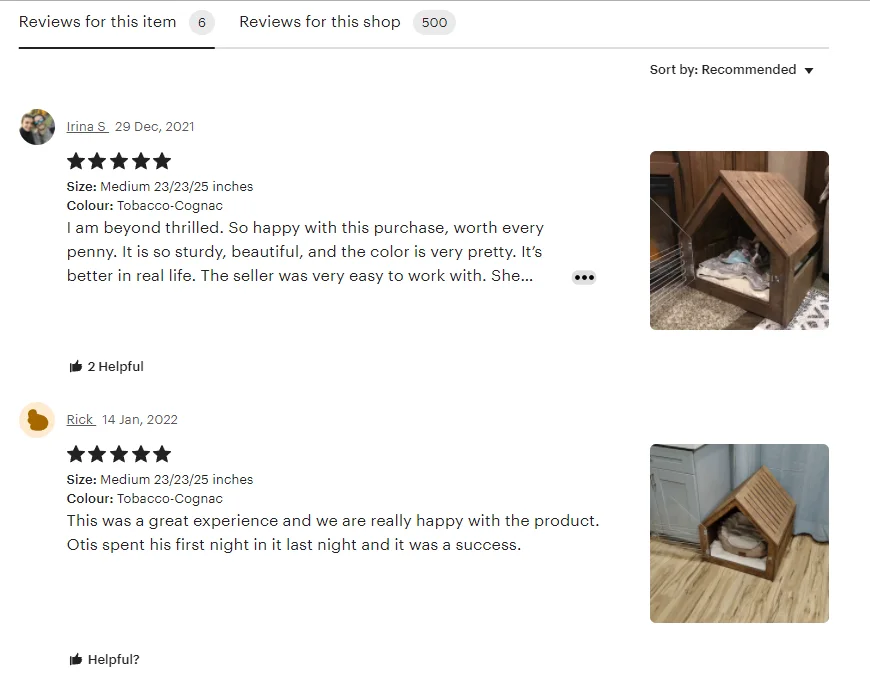870x690 pixels.
Task: Open the dog house photo in Irina's review
Action: [739, 240]
